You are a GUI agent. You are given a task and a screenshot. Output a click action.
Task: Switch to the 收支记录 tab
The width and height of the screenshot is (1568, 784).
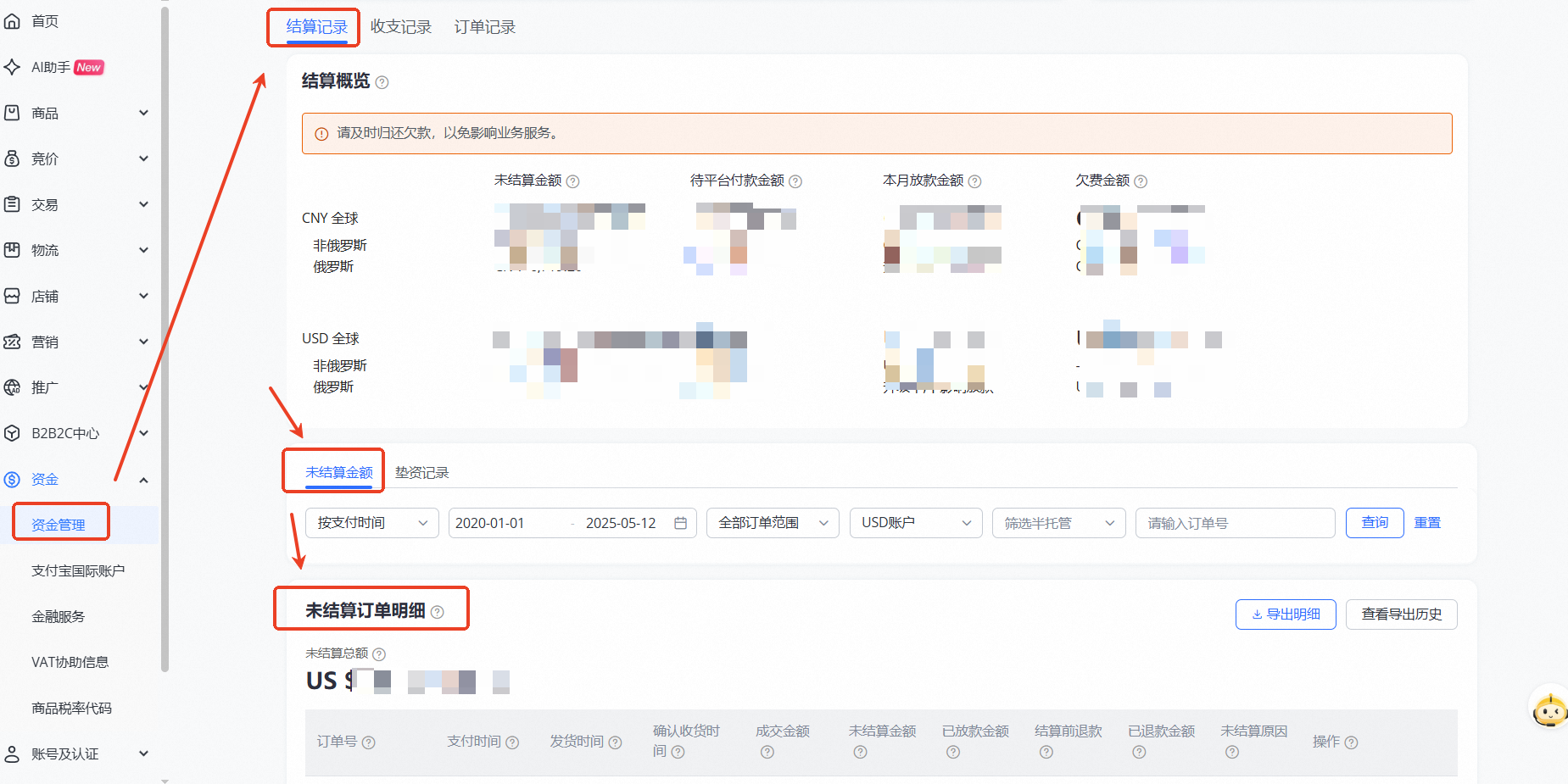click(401, 26)
